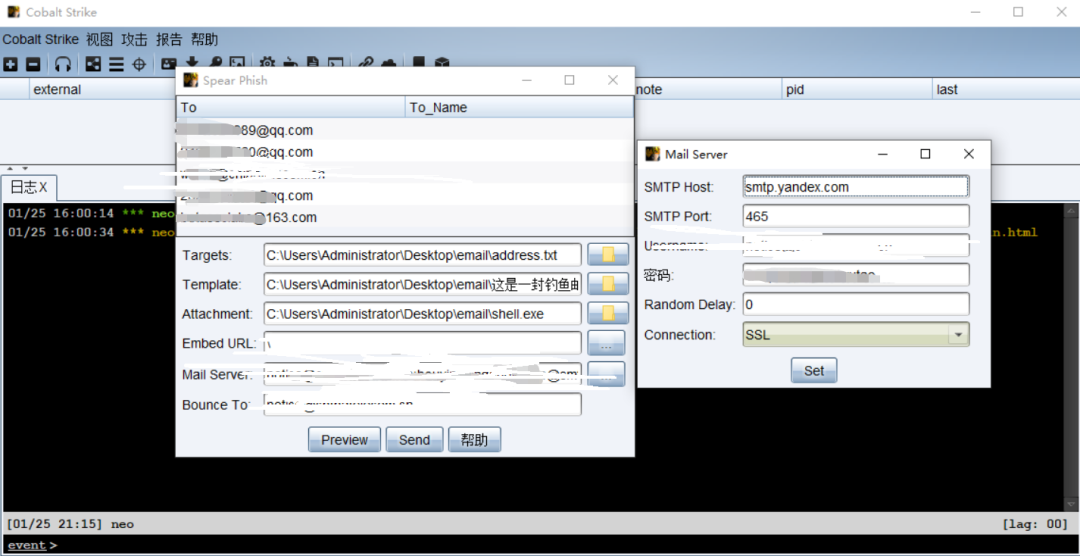Viewport: 1080px width, 556px height.
Task: Click the 01/25 16:00:14 log line
Action: (x=90, y=213)
